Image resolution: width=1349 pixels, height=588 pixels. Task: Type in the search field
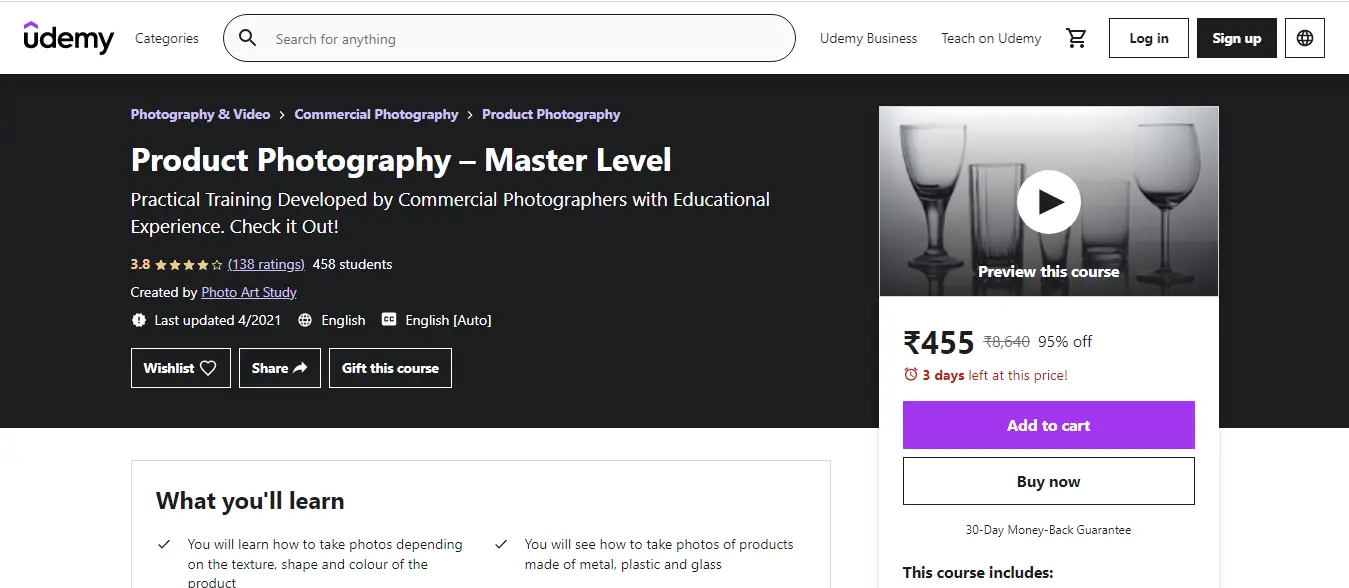(x=520, y=39)
